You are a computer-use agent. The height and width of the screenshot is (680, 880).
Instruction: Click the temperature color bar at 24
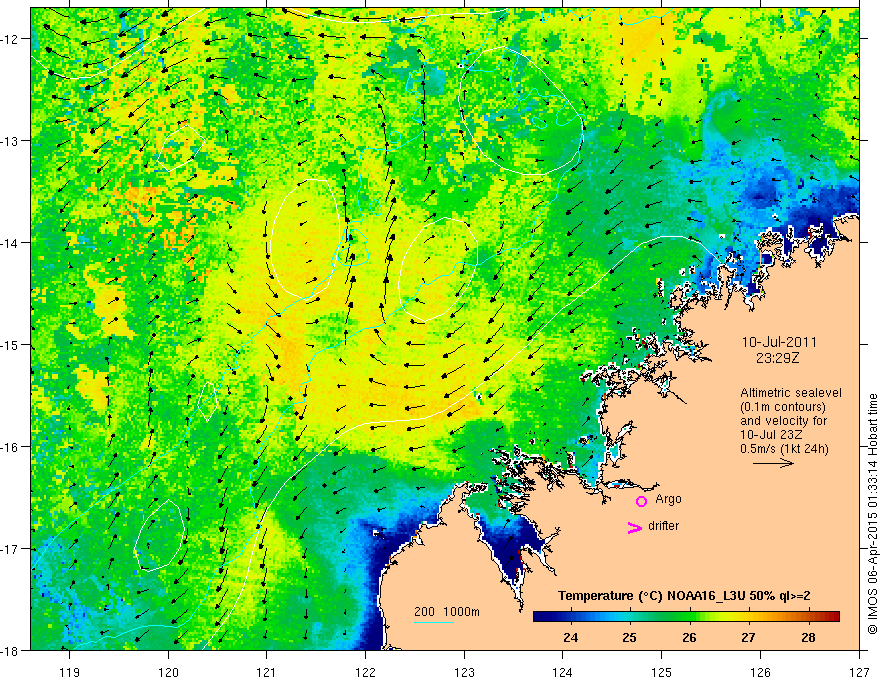coord(571,616)
